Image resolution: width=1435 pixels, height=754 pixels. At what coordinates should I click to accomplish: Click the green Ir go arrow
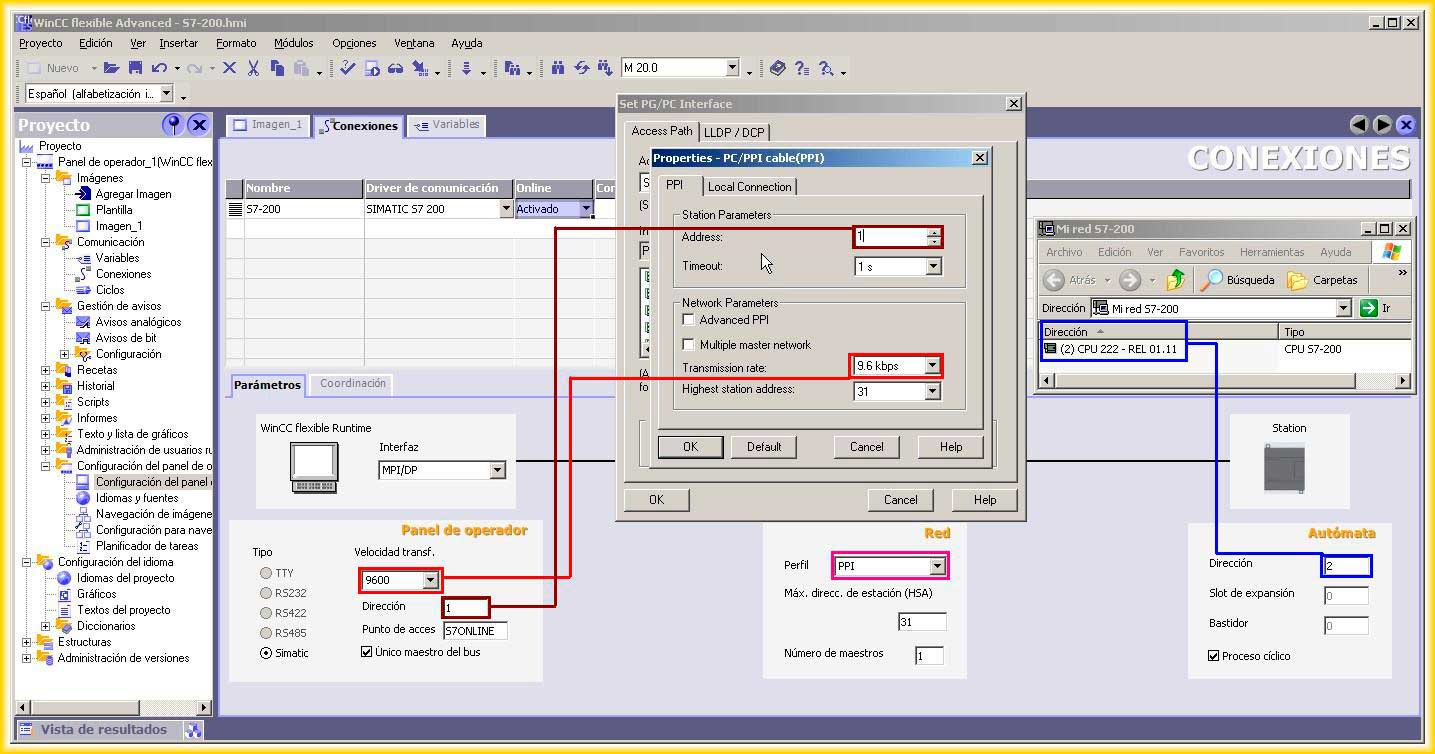coord(1369,308)
